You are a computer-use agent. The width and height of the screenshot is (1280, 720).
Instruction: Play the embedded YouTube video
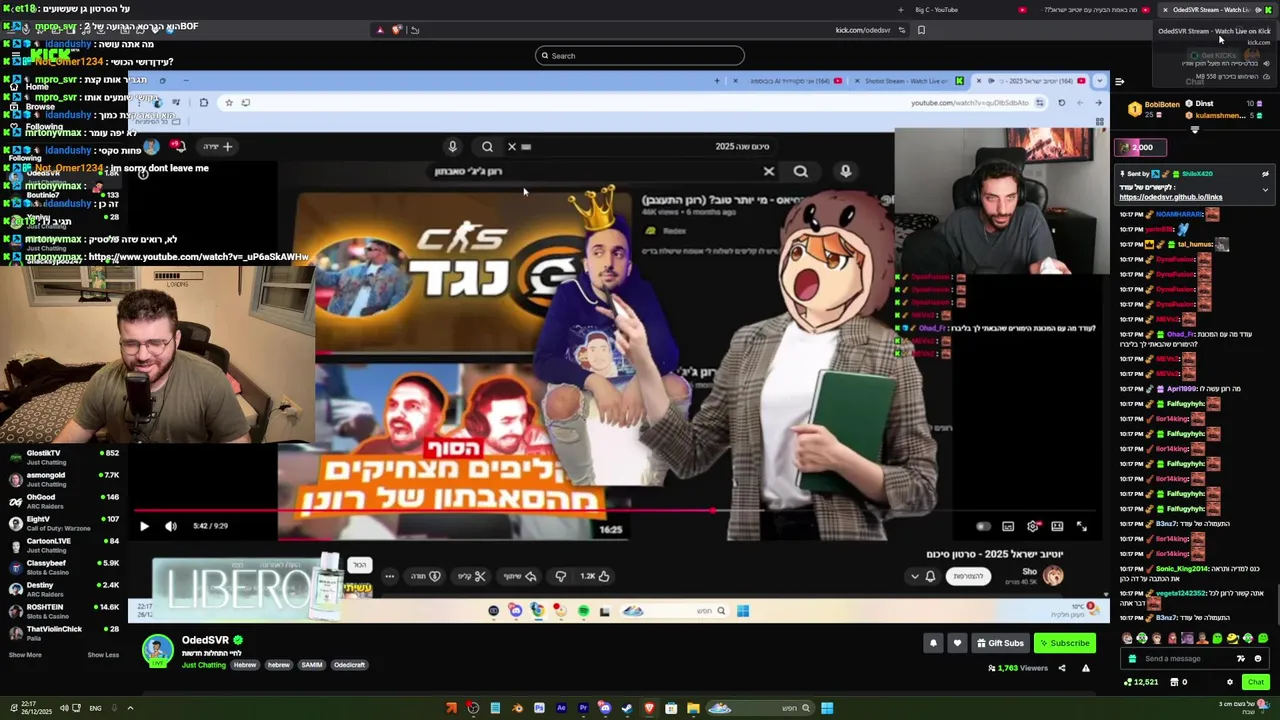(144, 526)
